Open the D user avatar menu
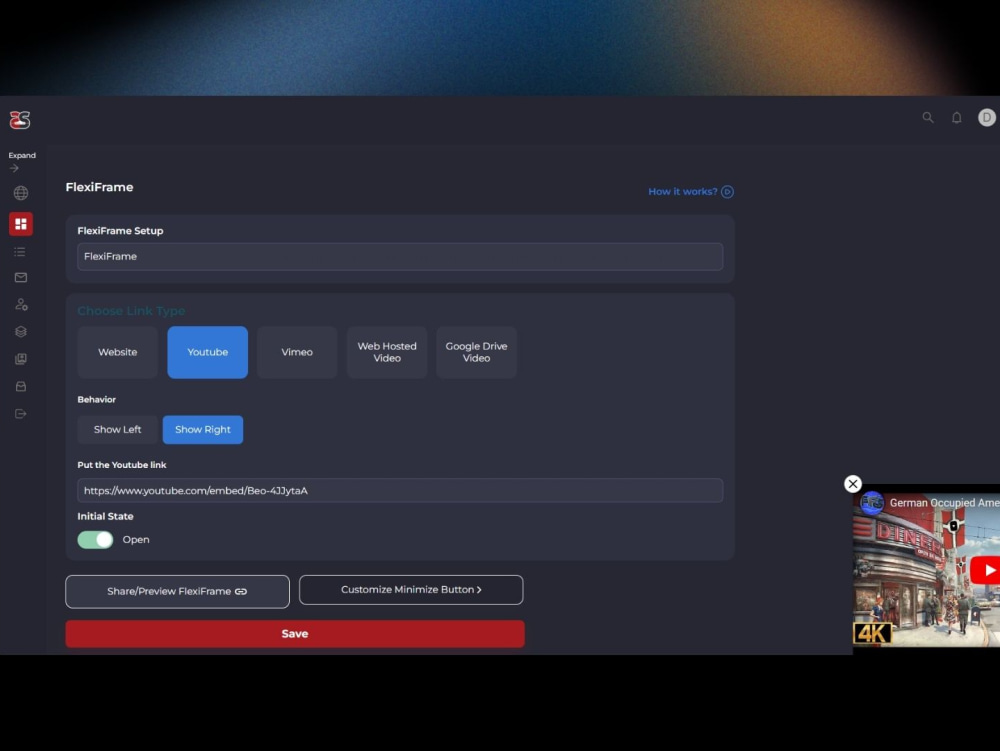This screenshot has height=751, width=1000. pos(987,117)
